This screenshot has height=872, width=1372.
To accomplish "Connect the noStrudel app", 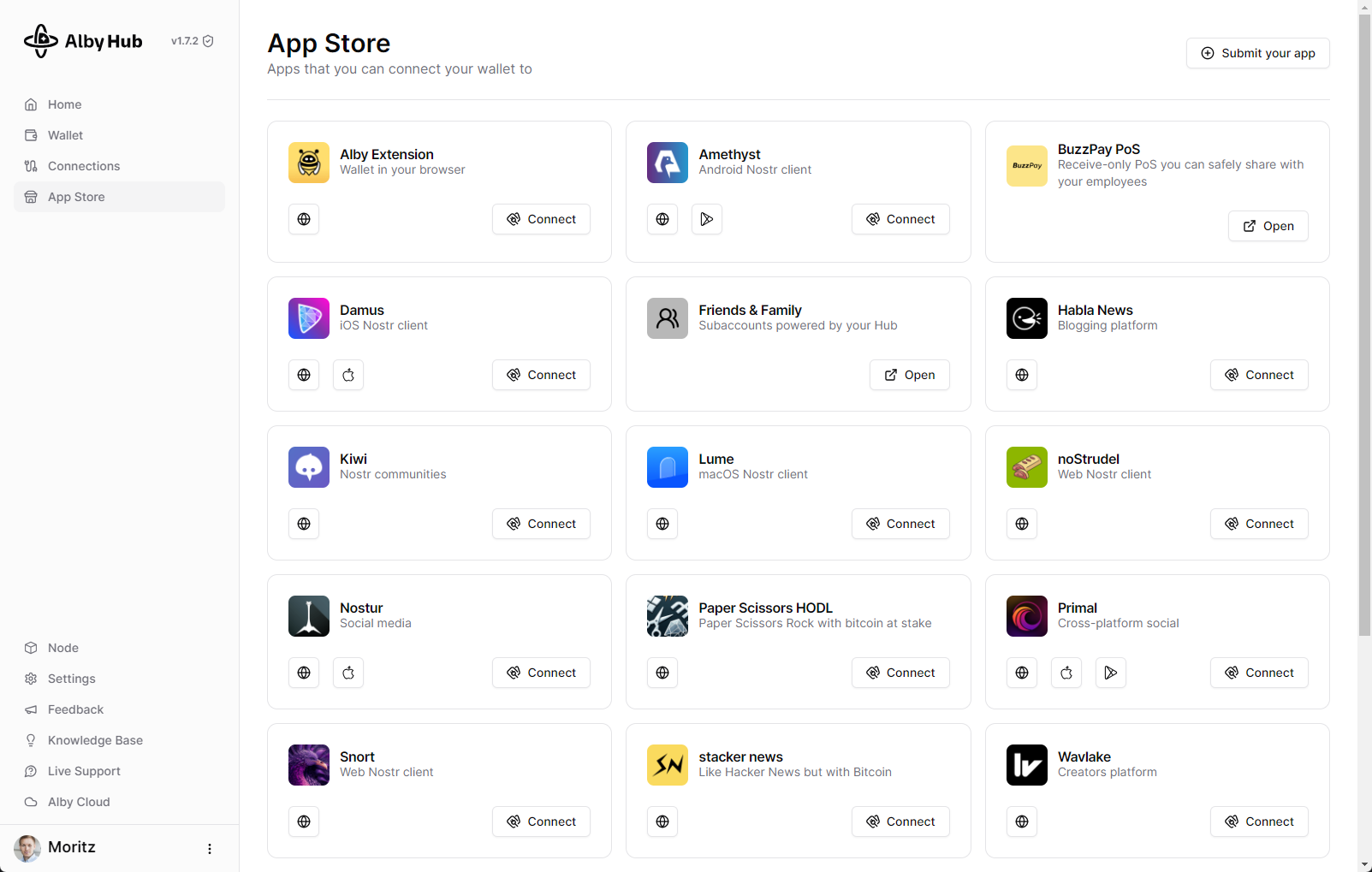I will [x=1259, y=524].
